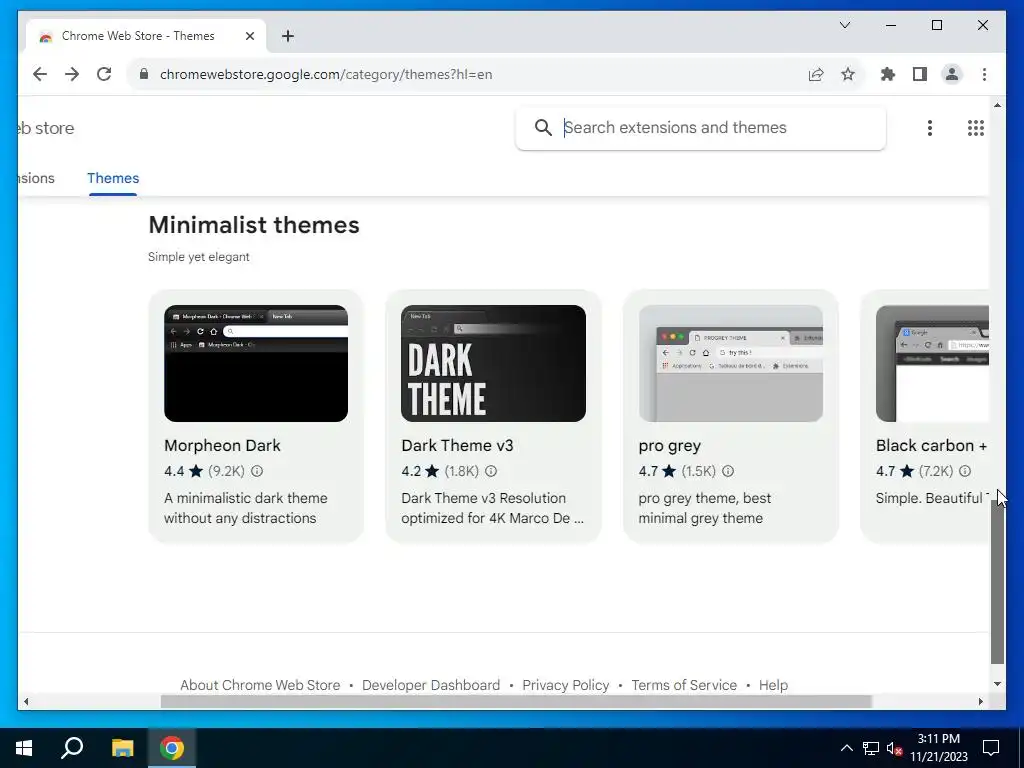This screenshot has width=1024, height=768.
Task: Open the notifications action center
Action: pyautogui.click(x=991, y=748)
